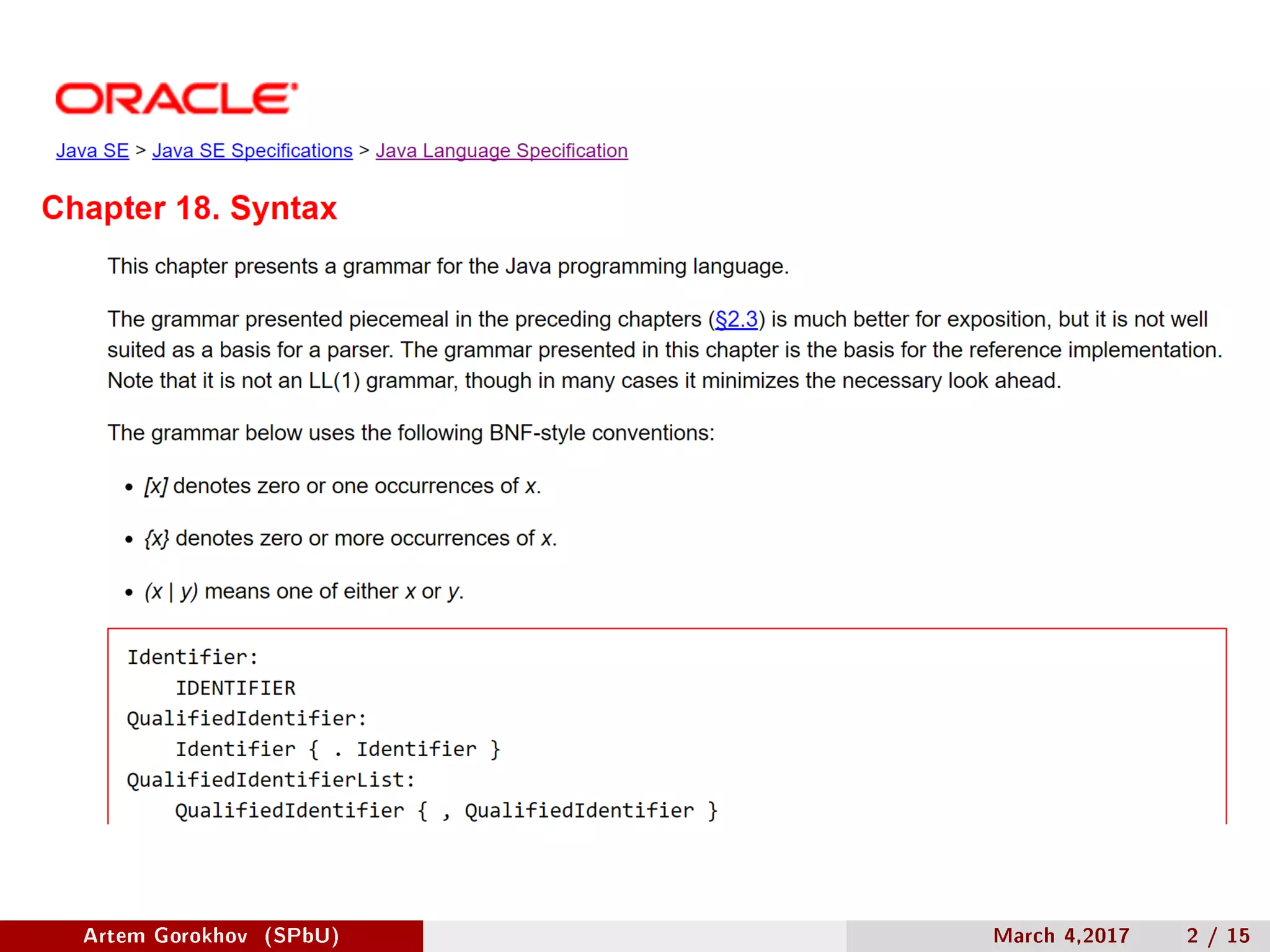Click the LL(1) grammar note line
This screenshot has height=952, width=1270.
click(584, 381)
